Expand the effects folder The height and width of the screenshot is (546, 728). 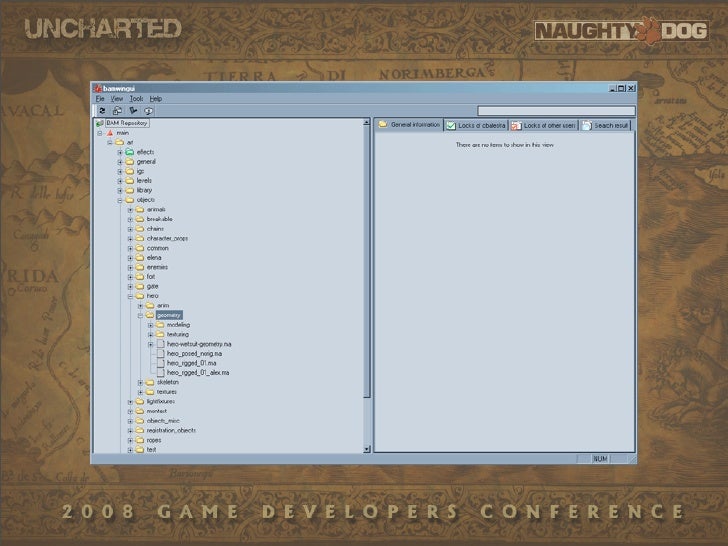(120, 152)
